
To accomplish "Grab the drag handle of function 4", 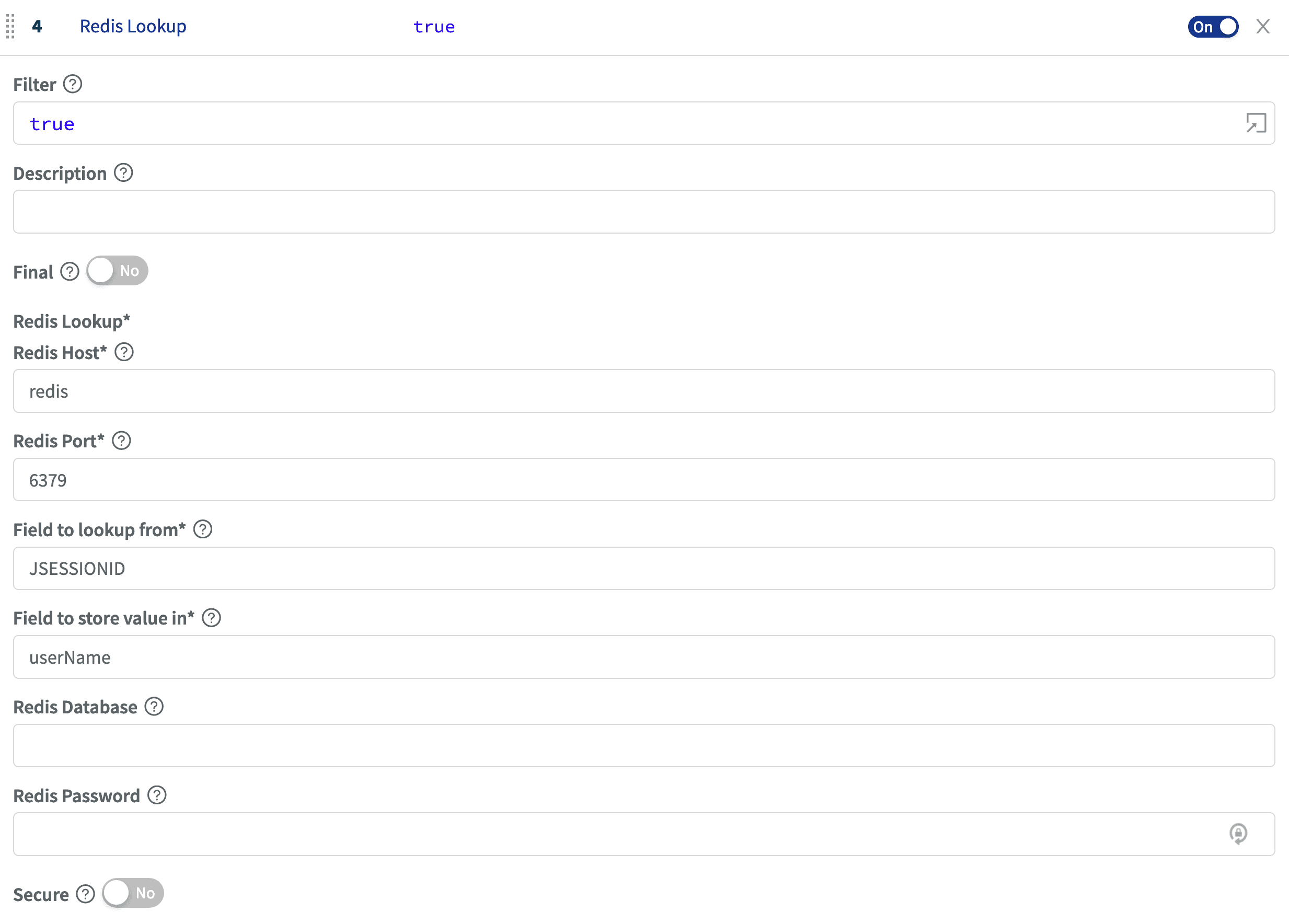I will (10, 27).
